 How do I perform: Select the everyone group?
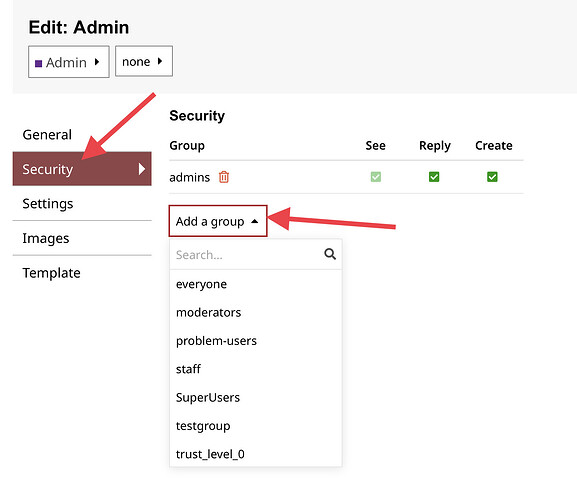click(256, 284)
